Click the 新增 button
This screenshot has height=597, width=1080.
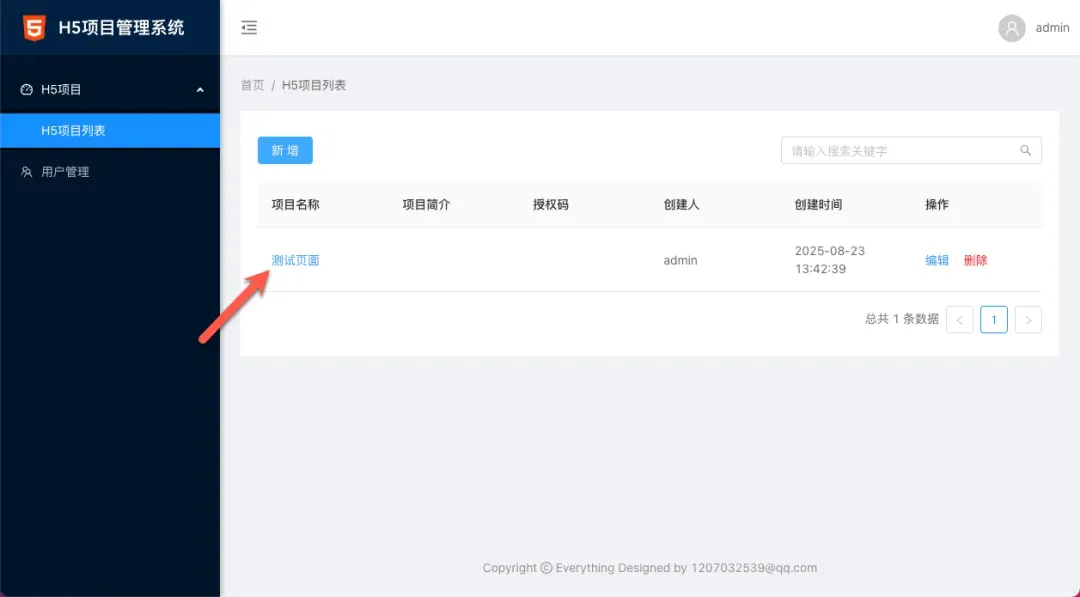(285, 151)
